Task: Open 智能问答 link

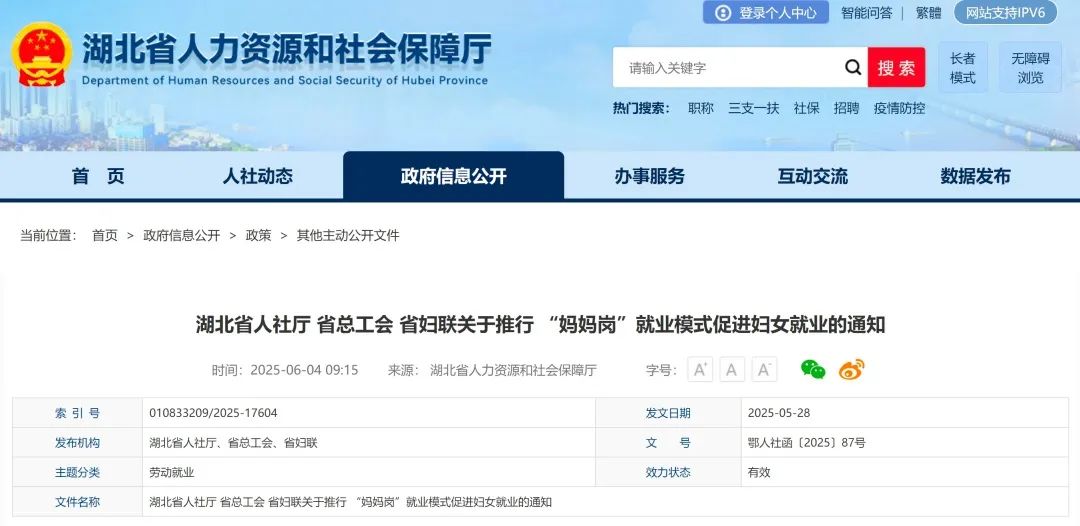Action: pos(866,12)
